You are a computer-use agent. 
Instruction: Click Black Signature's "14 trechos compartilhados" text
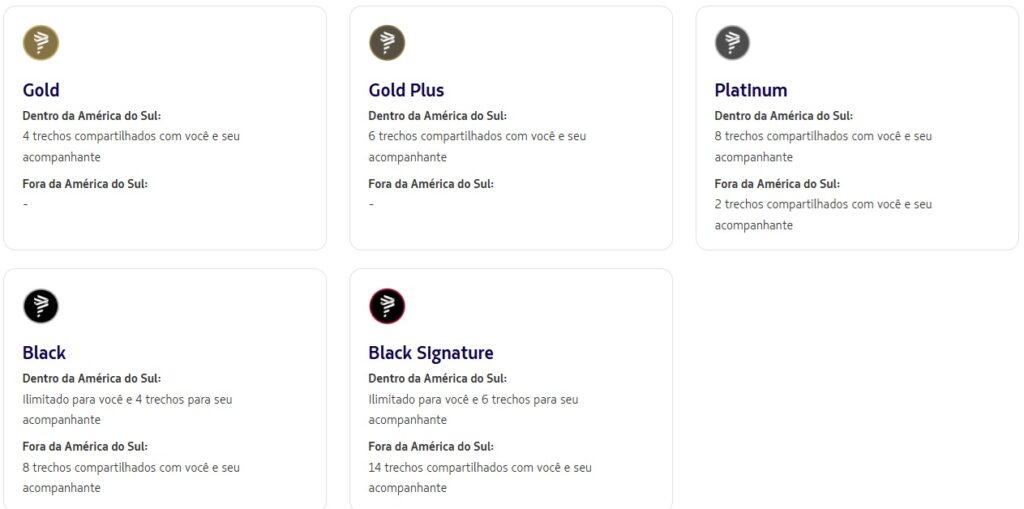pyautogui.click(x=480, y=467)
